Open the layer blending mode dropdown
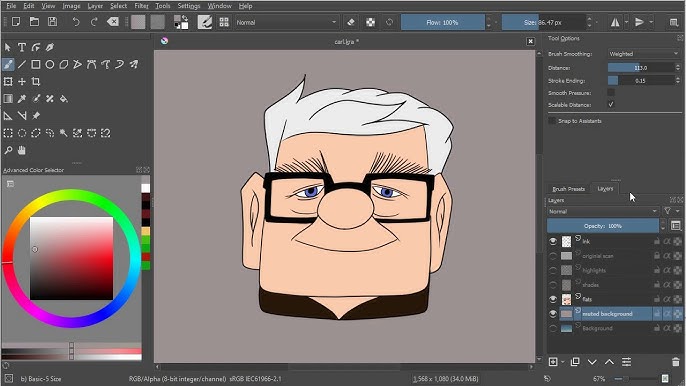This screenshot has height=386, width=686. (x=603, y=211)
